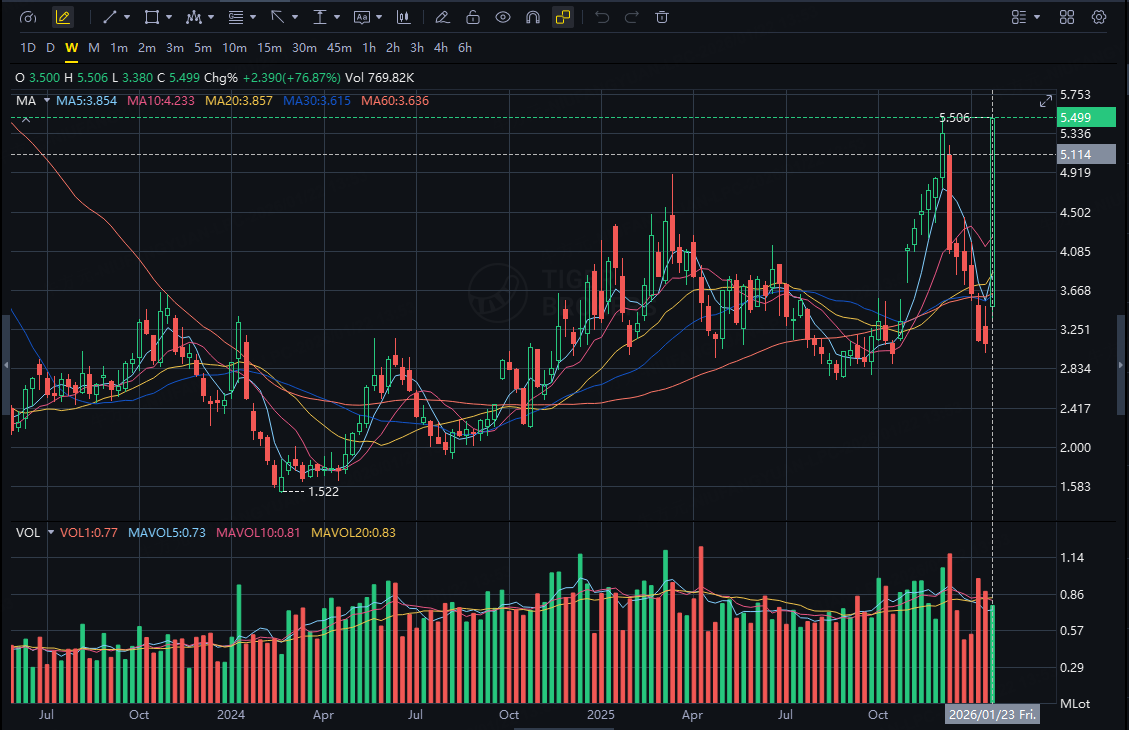Open the multi-chart grid layout
1129x730 pixels.
(x=1067, y=17)
